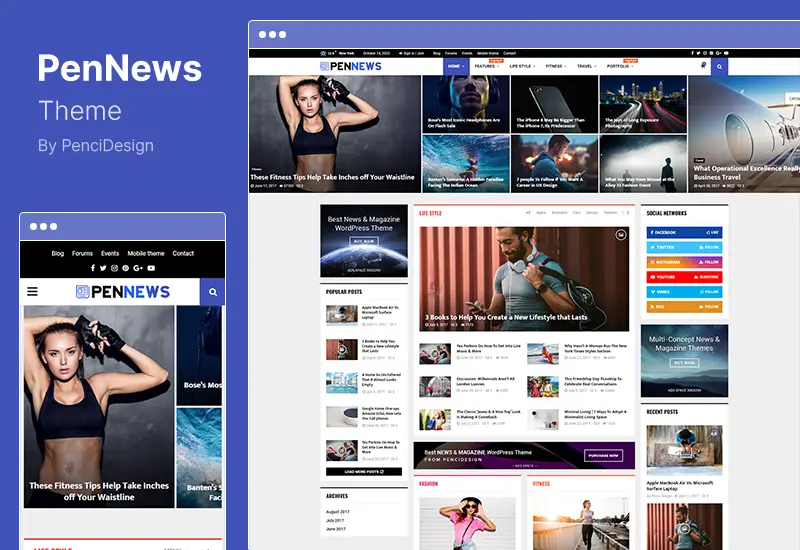
Task: Click Load More Posts button
Action: [364, 471]
